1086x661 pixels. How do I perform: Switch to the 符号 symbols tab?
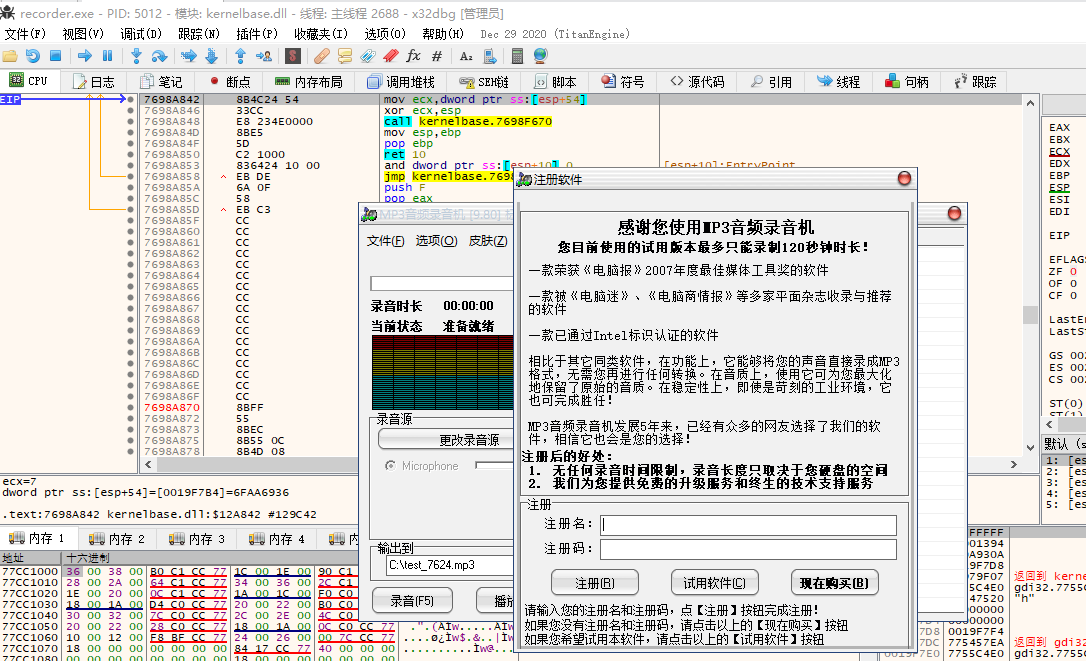[x=623, y=82]
